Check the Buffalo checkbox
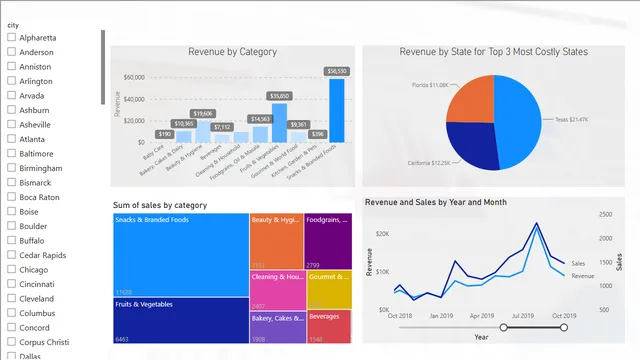The height and width of the screenshot is (360, 640). [x=11, y=240]
